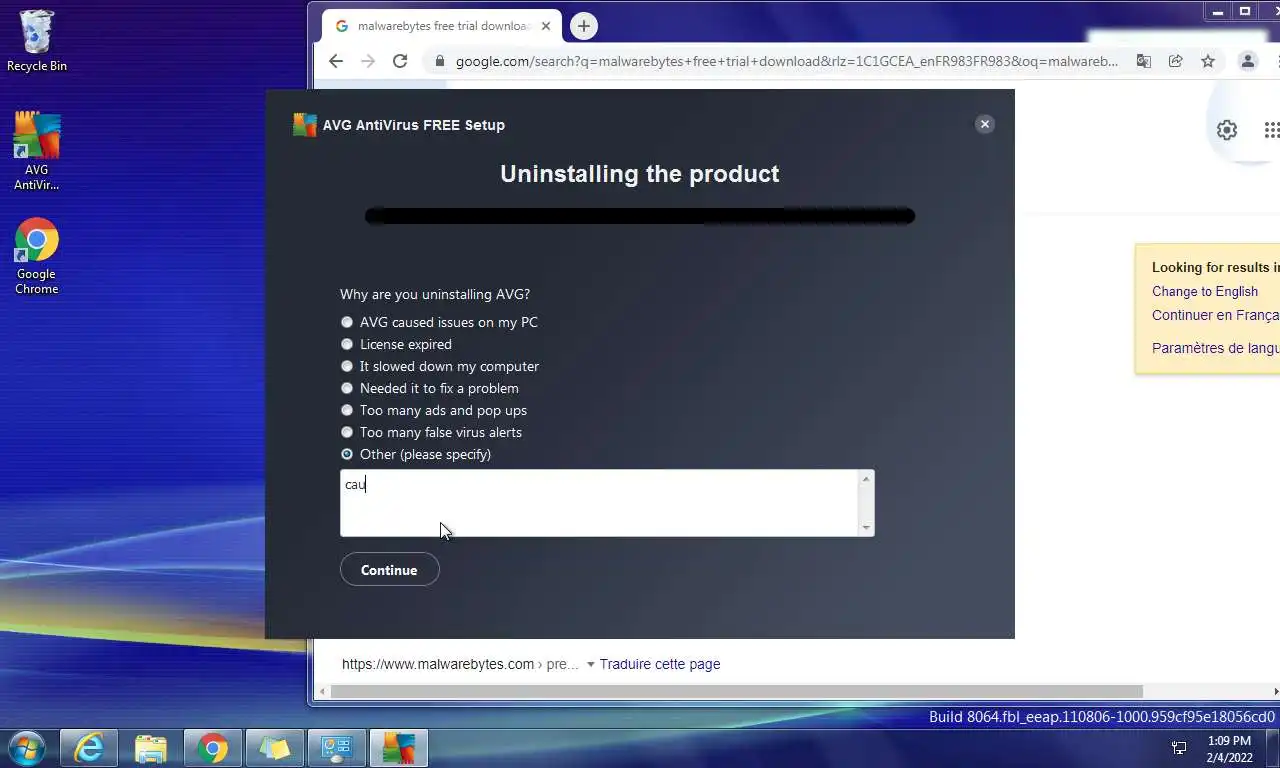
Task: Choose 'It slowed down my computer' option
Action: click(347, 366)
